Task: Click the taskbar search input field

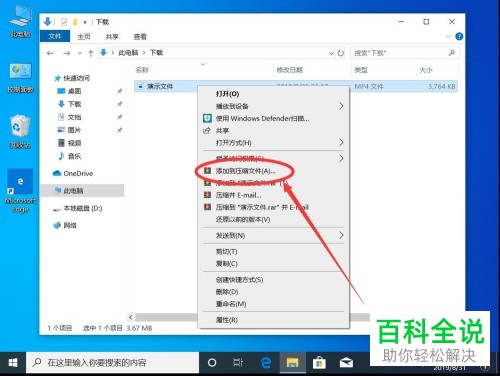Action: 113,363
